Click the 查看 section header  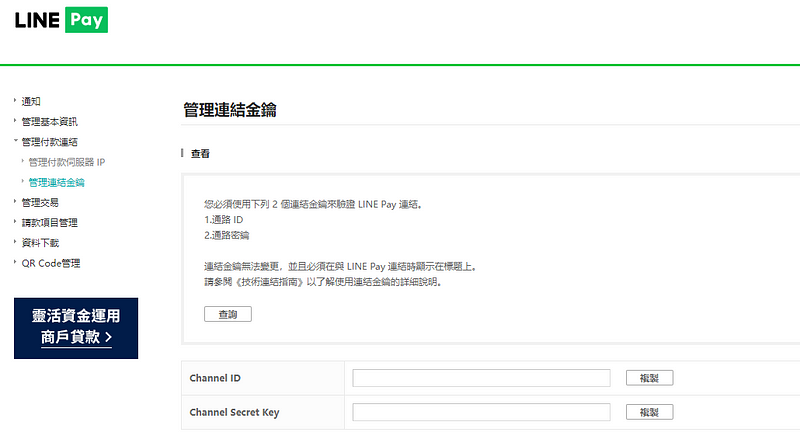coord(200,154)
